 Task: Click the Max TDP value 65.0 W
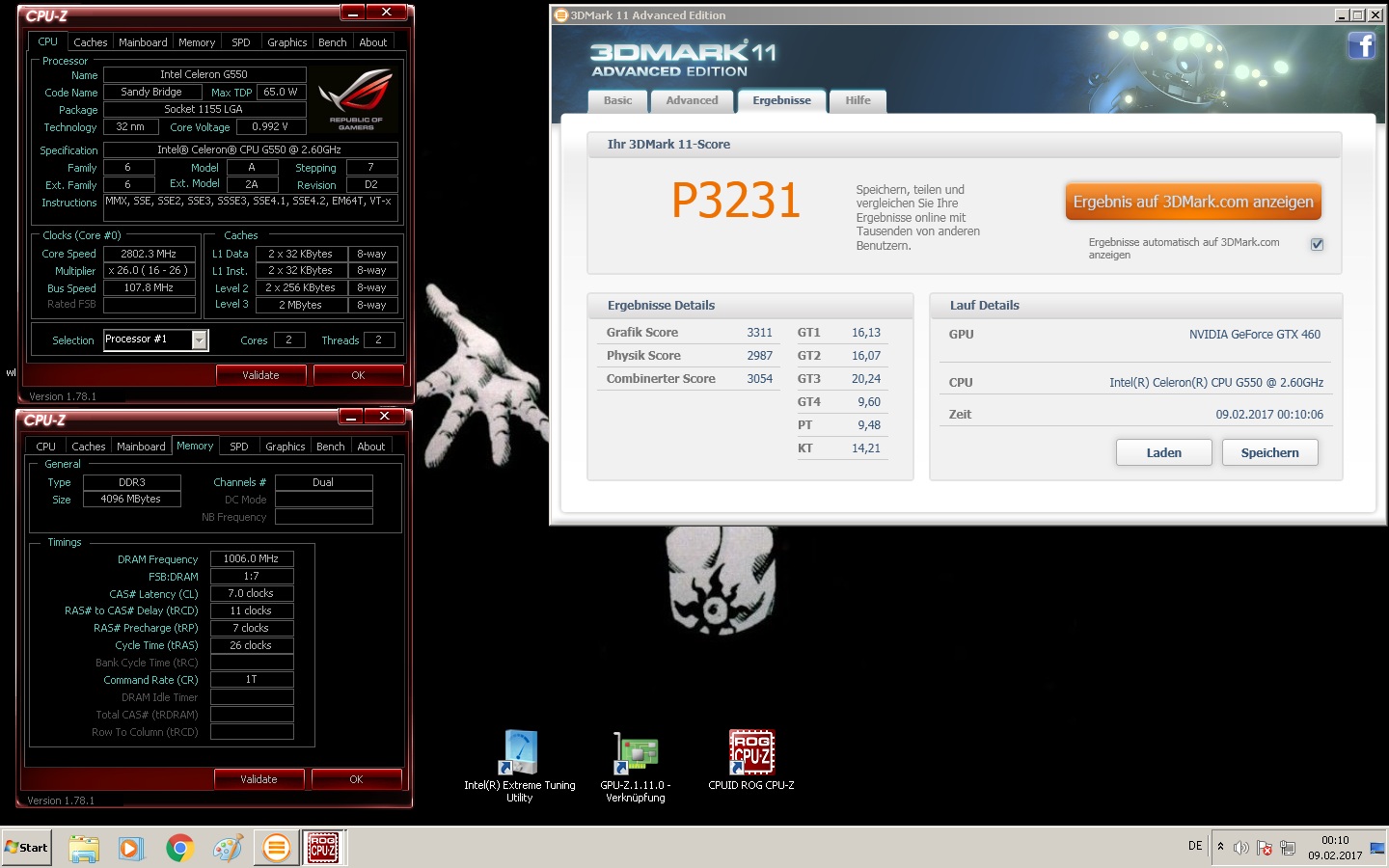pyautogui.click(x=281, y=92)
